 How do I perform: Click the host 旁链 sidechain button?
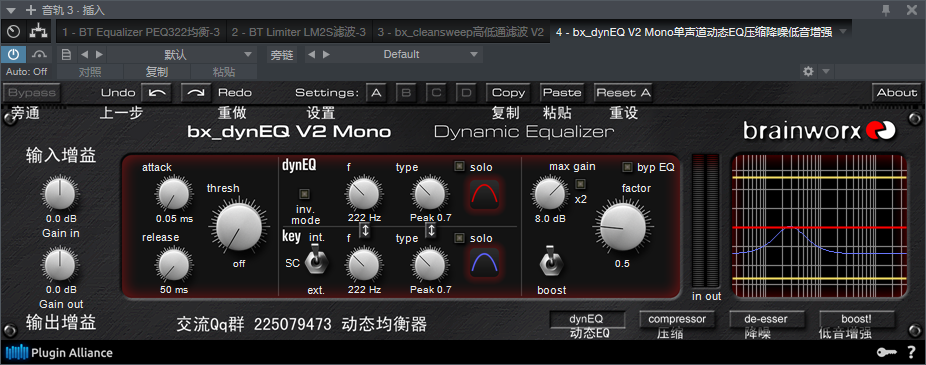click(x=282, y=55)
